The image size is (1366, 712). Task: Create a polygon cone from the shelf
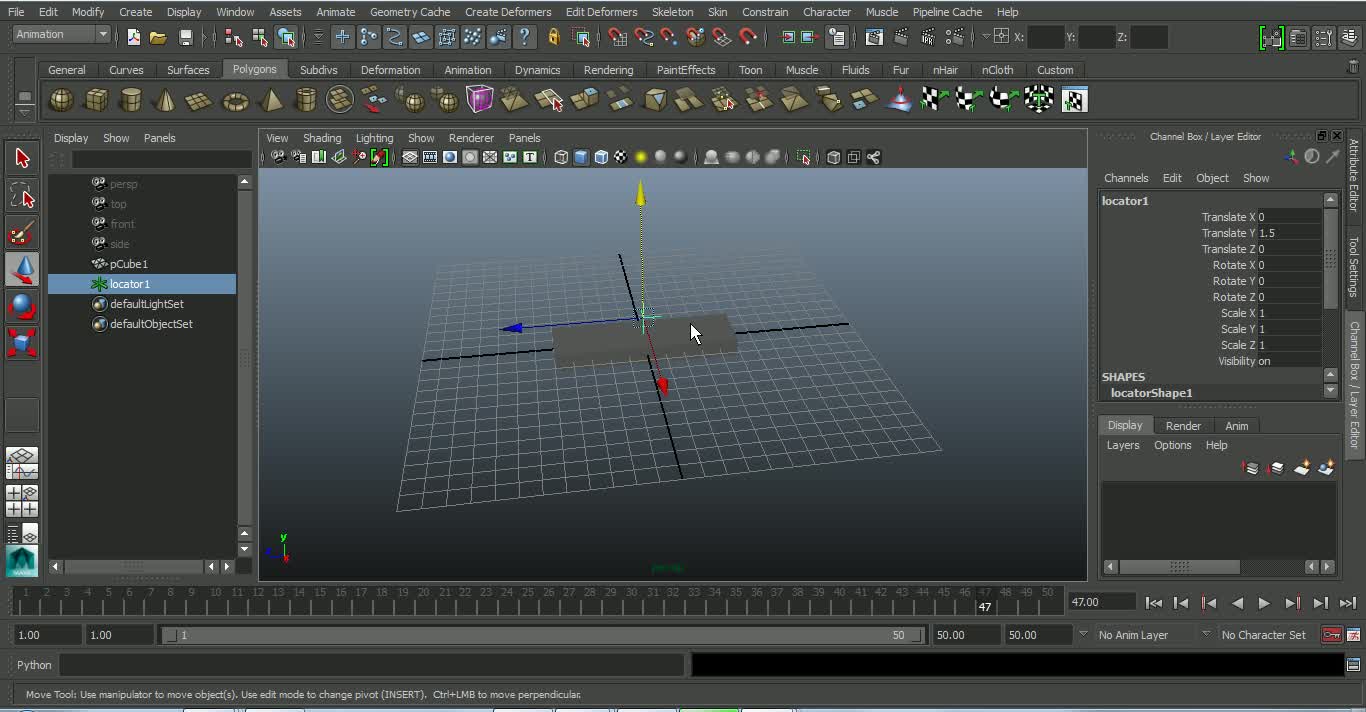tap(166, 100)
